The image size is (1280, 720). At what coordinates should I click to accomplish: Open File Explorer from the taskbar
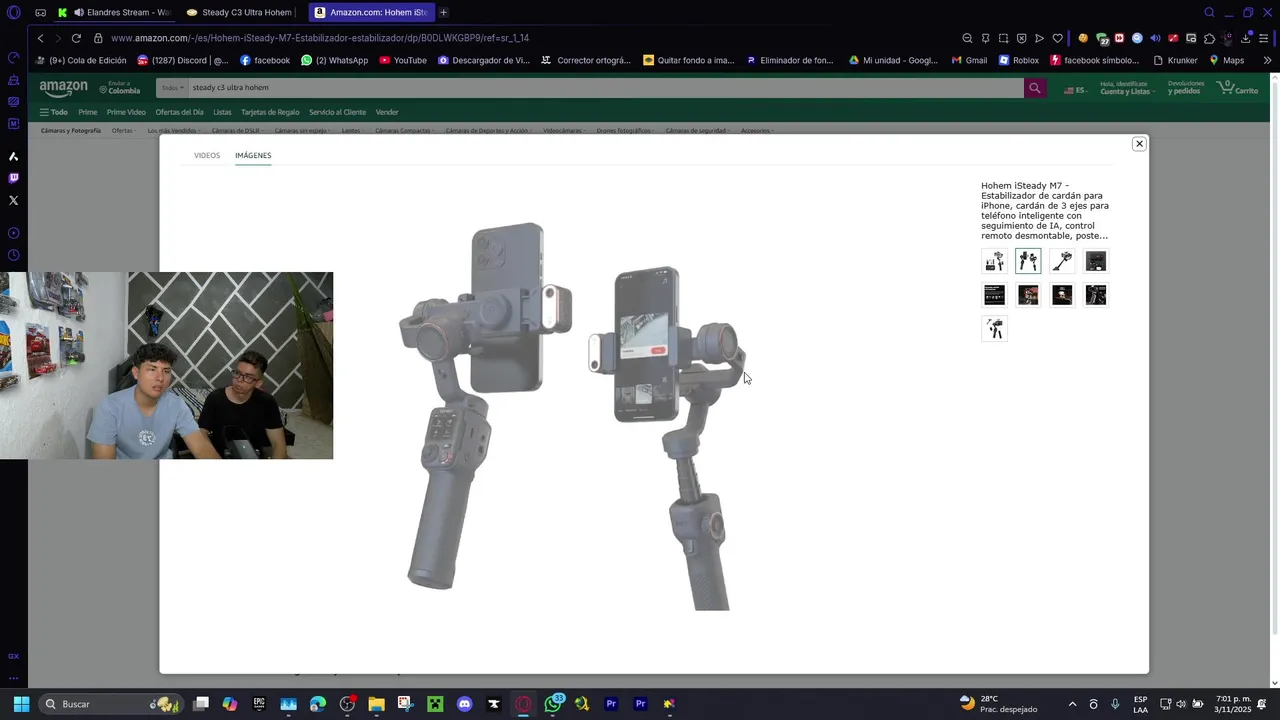click(376, 704)
